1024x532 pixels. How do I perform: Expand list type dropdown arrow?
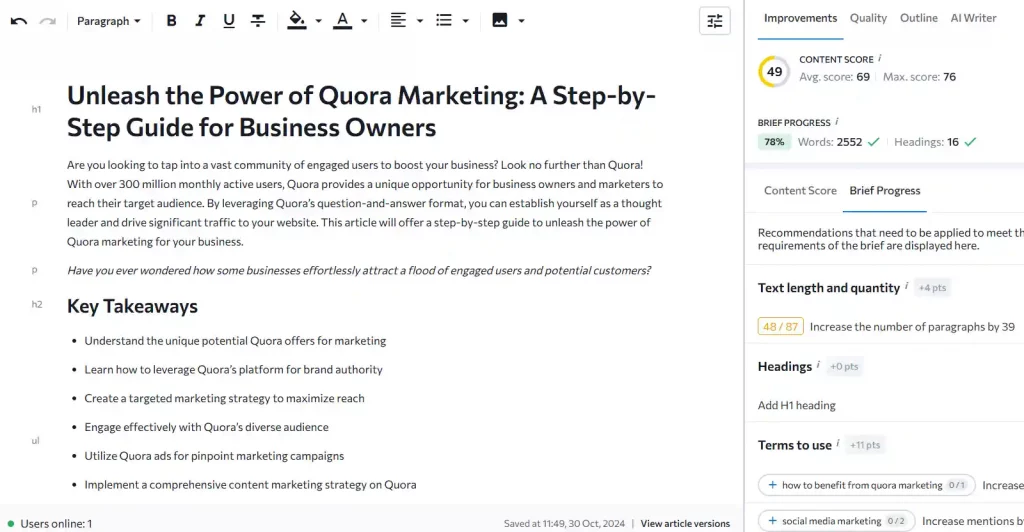point(466,21)
